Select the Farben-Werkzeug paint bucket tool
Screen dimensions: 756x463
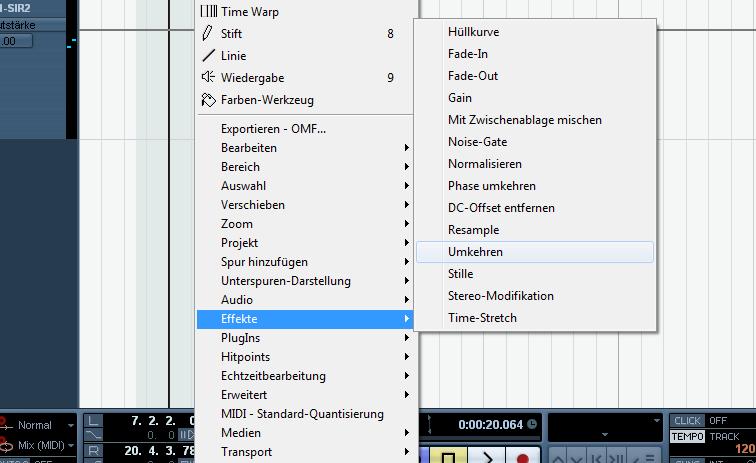pos(307,100)
